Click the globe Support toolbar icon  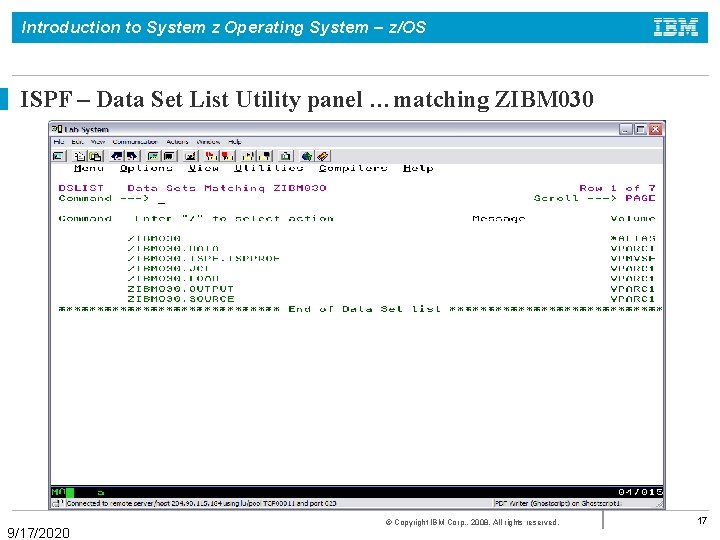[x=307, y=156]
